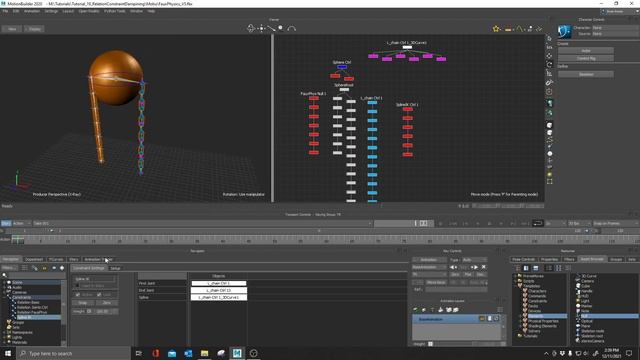Click the white dot tool in viewer toolbar
The width and height of the screenshot is (640, 360).
click(280, 28)
